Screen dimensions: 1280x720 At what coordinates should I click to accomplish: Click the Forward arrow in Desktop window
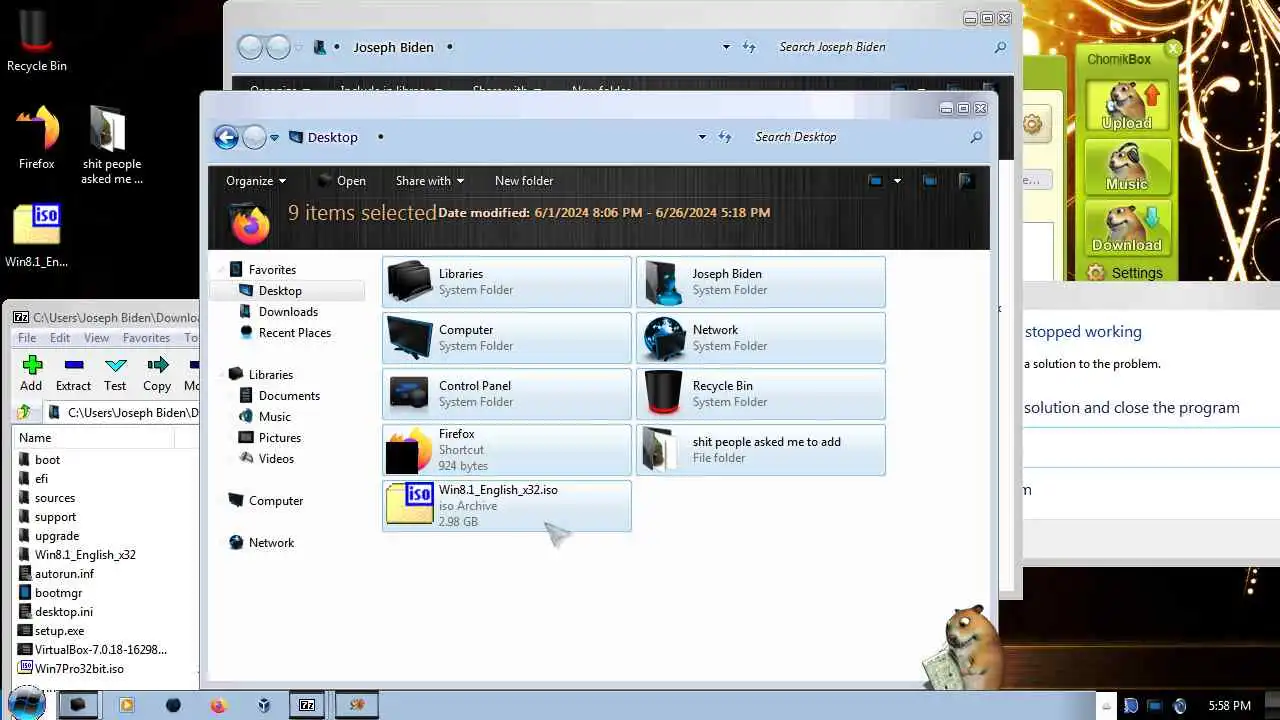point(254,137)
